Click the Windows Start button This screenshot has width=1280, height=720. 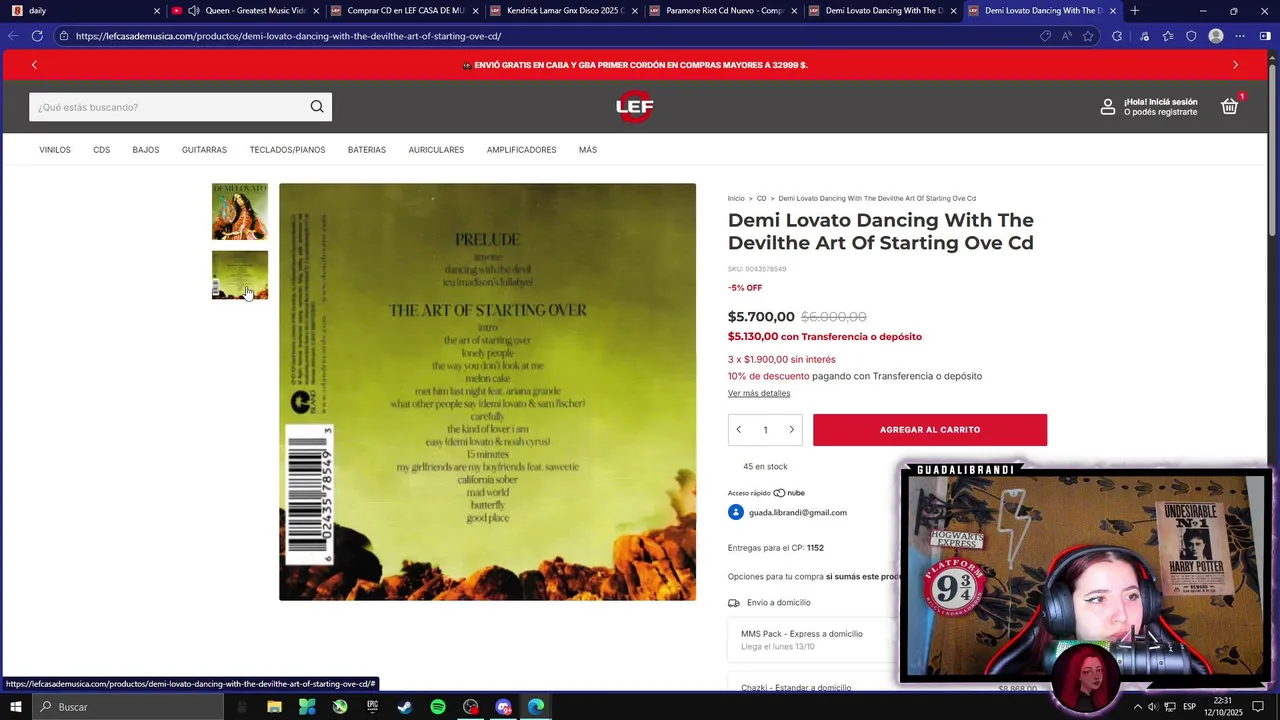[16, 707]
